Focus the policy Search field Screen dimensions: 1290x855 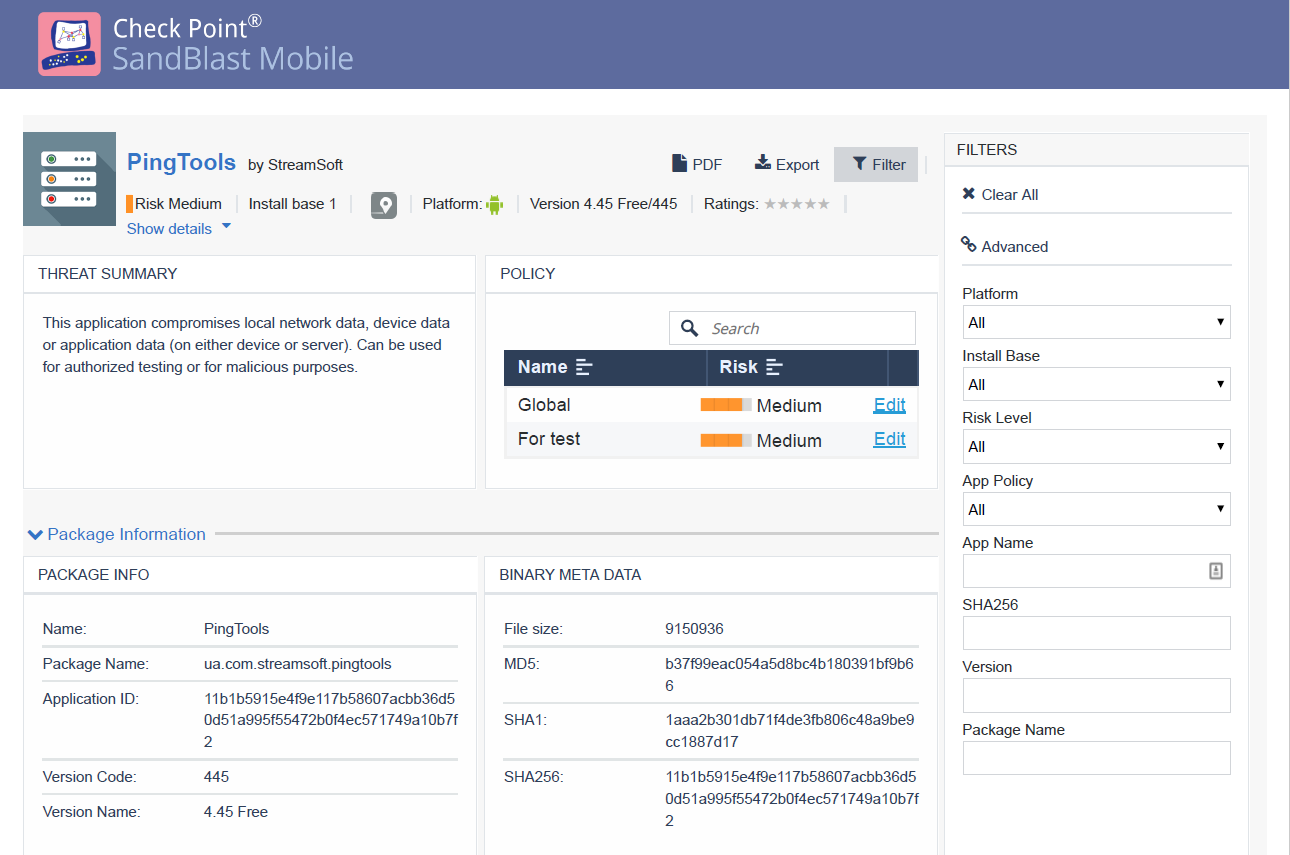[x=792, y=328]
